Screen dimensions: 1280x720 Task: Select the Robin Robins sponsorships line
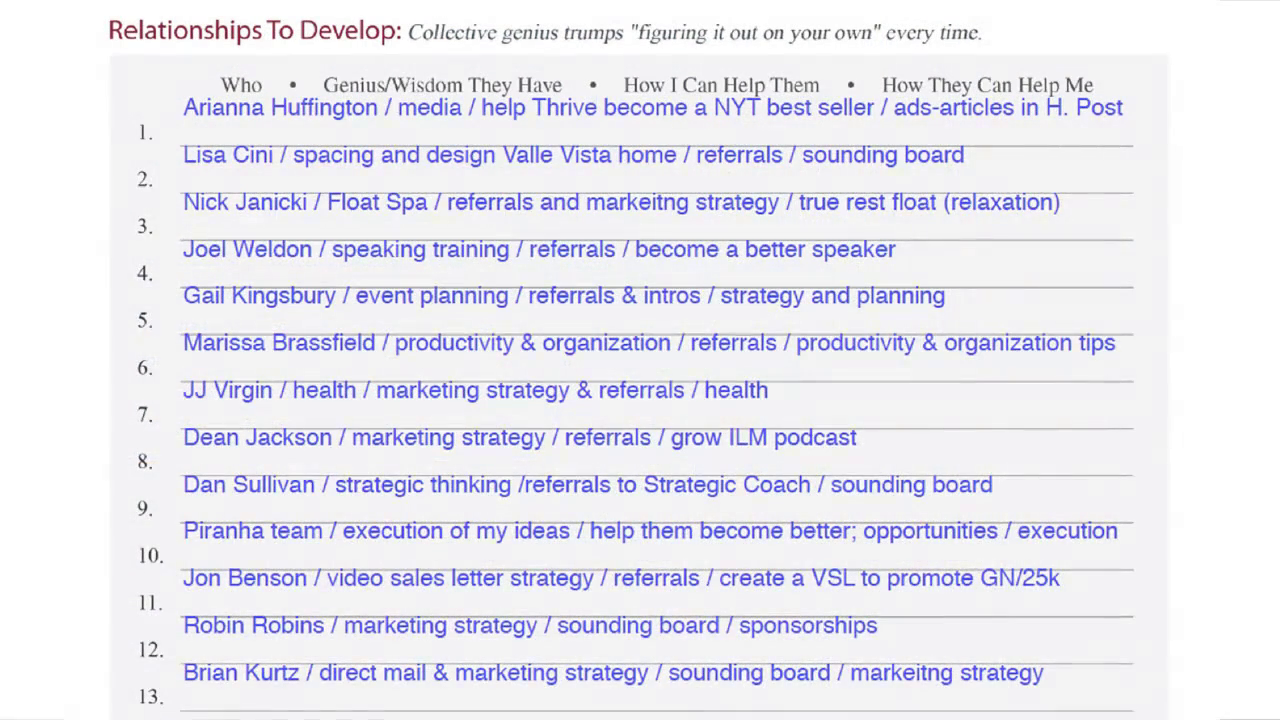tap(530, 625)
